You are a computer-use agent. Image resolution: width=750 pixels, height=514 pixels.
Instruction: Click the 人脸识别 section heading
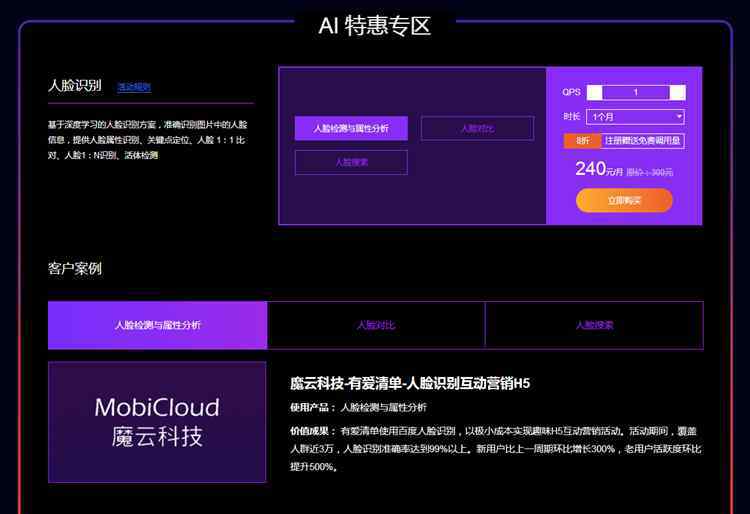[x=75, y=86]
